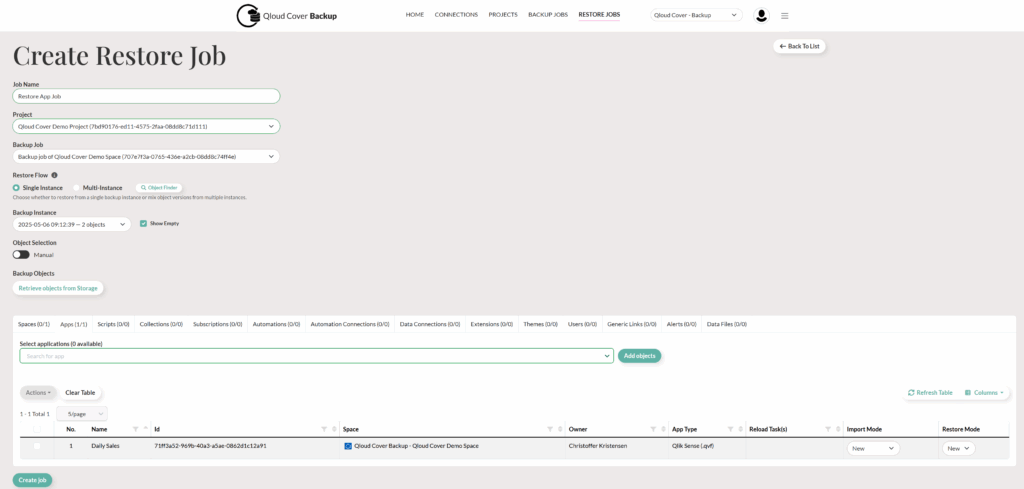Open the Import Mode dropdown for Daily Sales

pos(873,448)
